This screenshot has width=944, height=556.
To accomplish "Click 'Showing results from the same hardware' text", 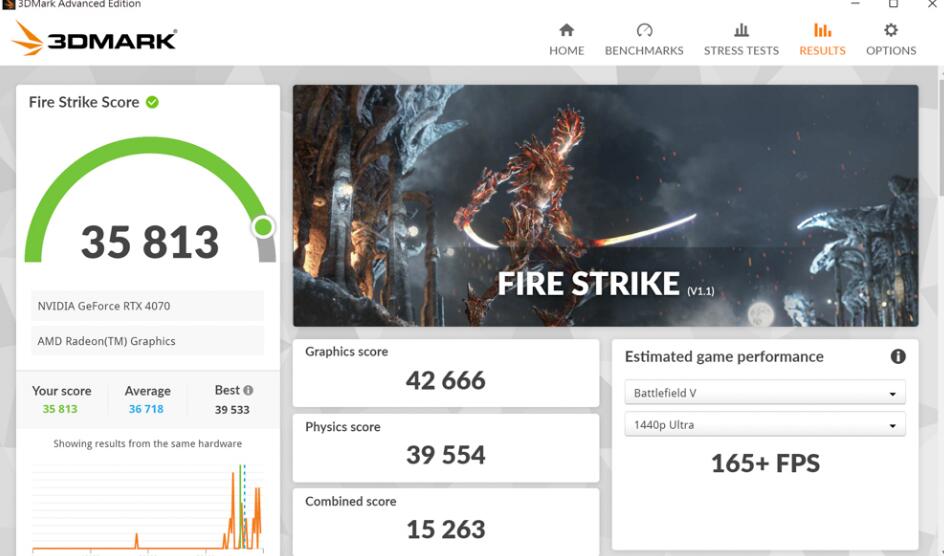I will point(148,443).
